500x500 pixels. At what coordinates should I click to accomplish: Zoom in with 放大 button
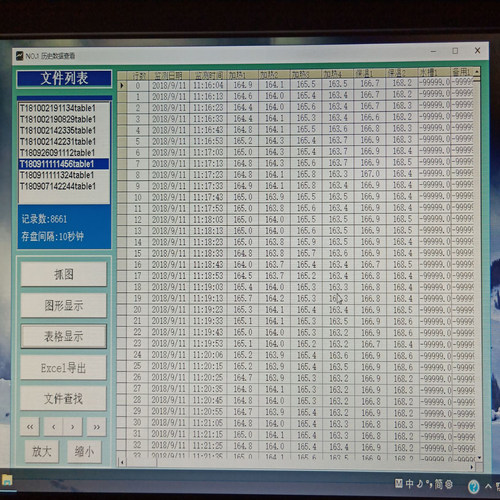(x=42, y=452)
